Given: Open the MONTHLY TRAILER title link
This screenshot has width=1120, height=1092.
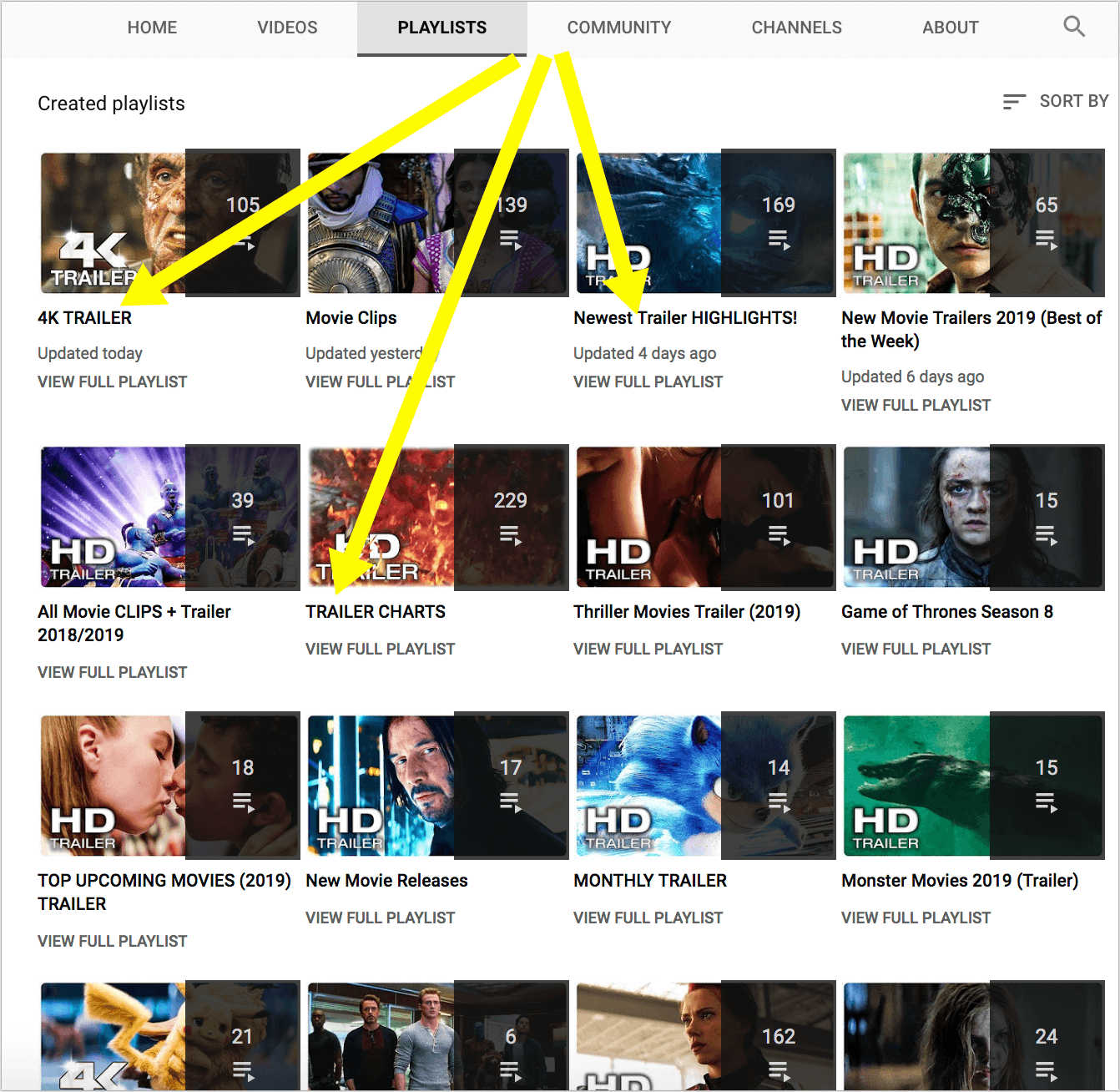Looking at the screenshot, I should coord(650,881).
